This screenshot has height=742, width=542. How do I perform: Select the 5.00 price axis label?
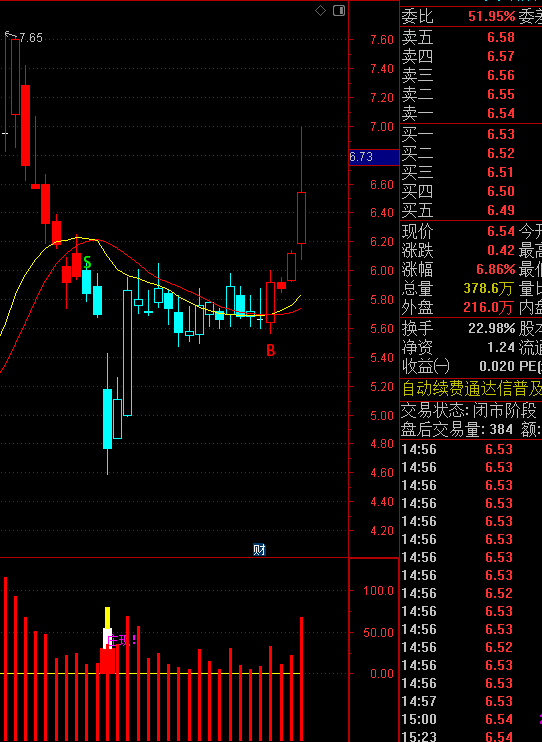(382, 415)
